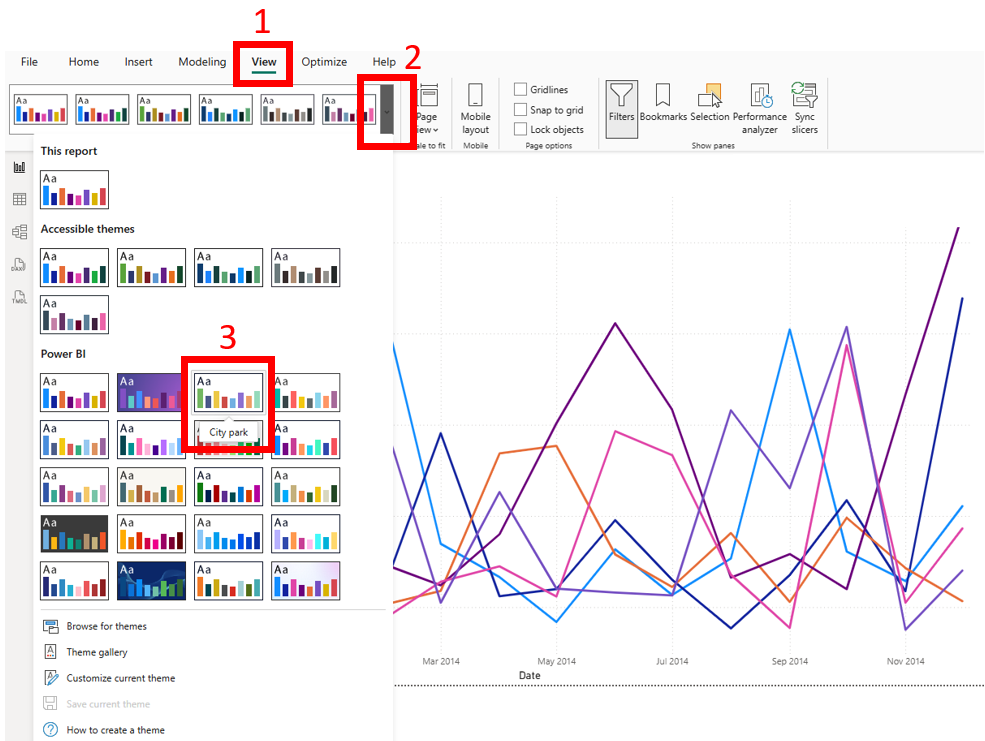
Task: Click the help question mark icon
Action: pyautogui.click(x=50, y=730)
